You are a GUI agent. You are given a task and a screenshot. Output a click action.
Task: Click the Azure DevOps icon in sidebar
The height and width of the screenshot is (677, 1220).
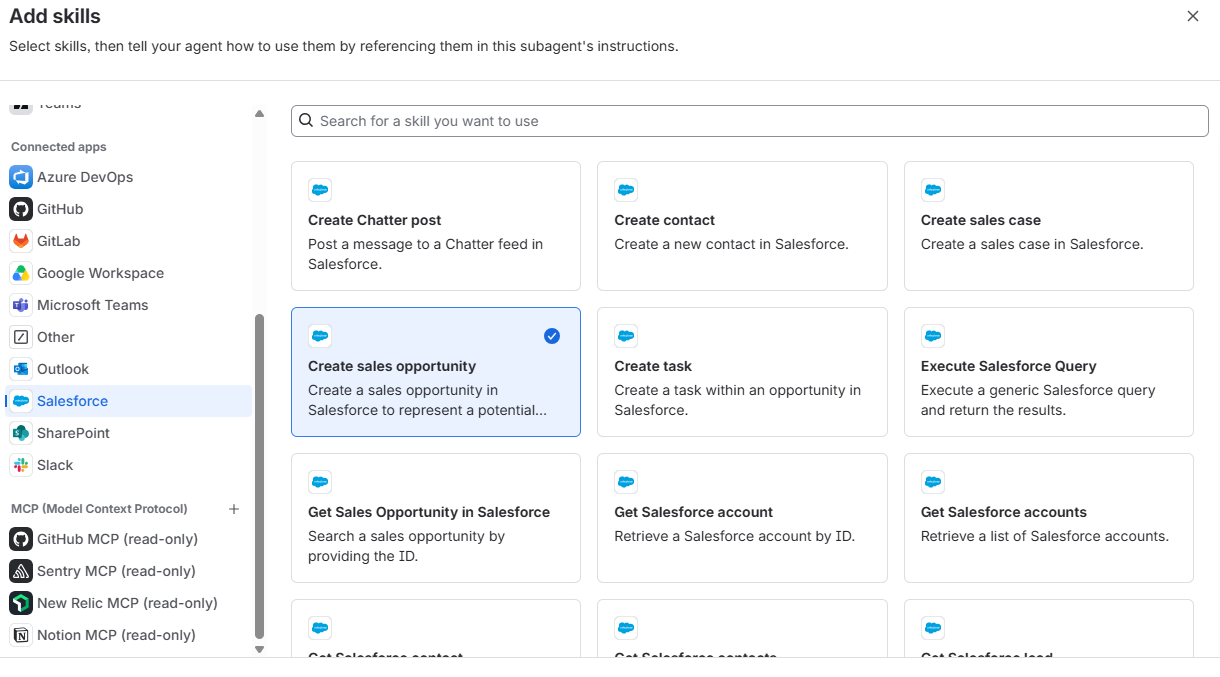pos(21,177)
